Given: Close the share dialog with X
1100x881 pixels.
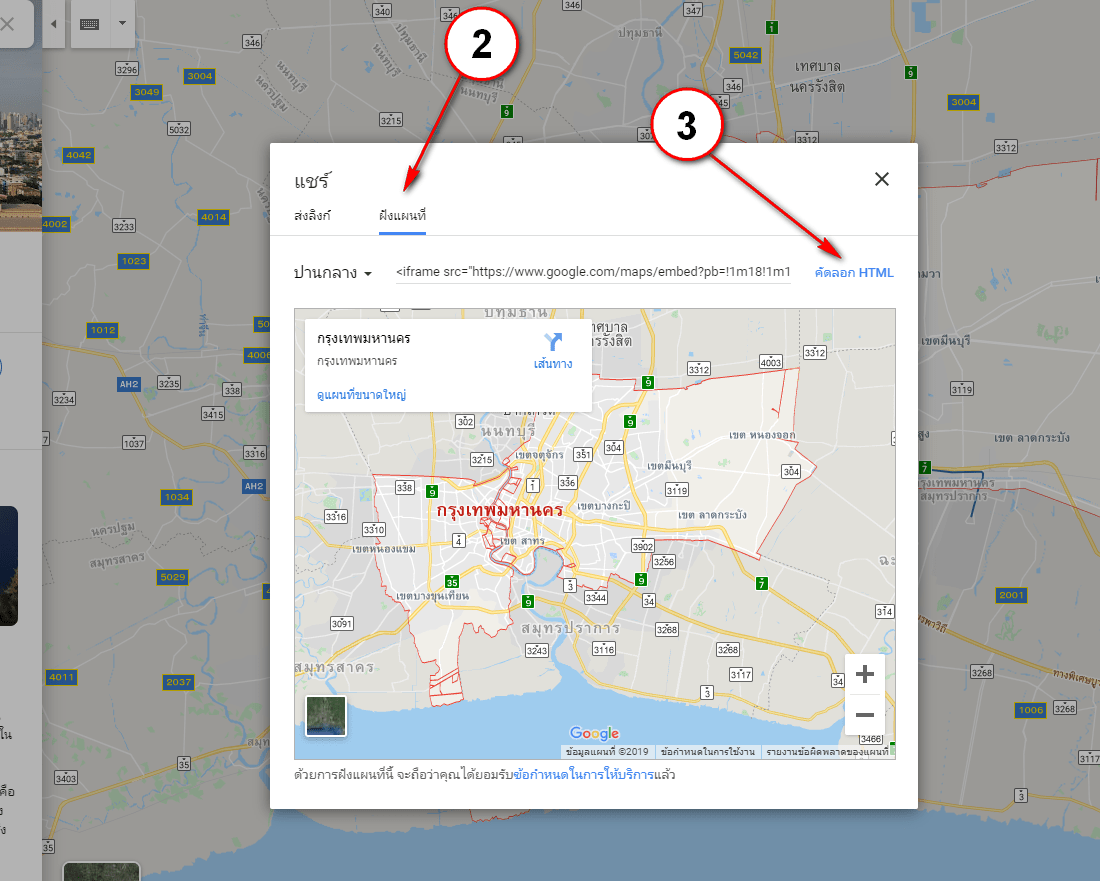Looking at the screenshot, I should (x=882, y=179).
